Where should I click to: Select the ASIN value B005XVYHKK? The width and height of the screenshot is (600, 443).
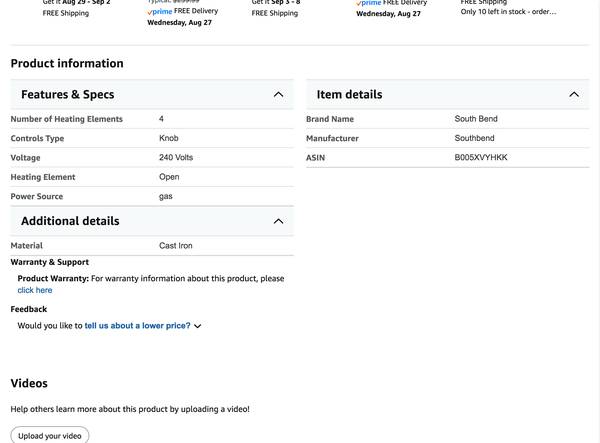(x=481, y=158)
